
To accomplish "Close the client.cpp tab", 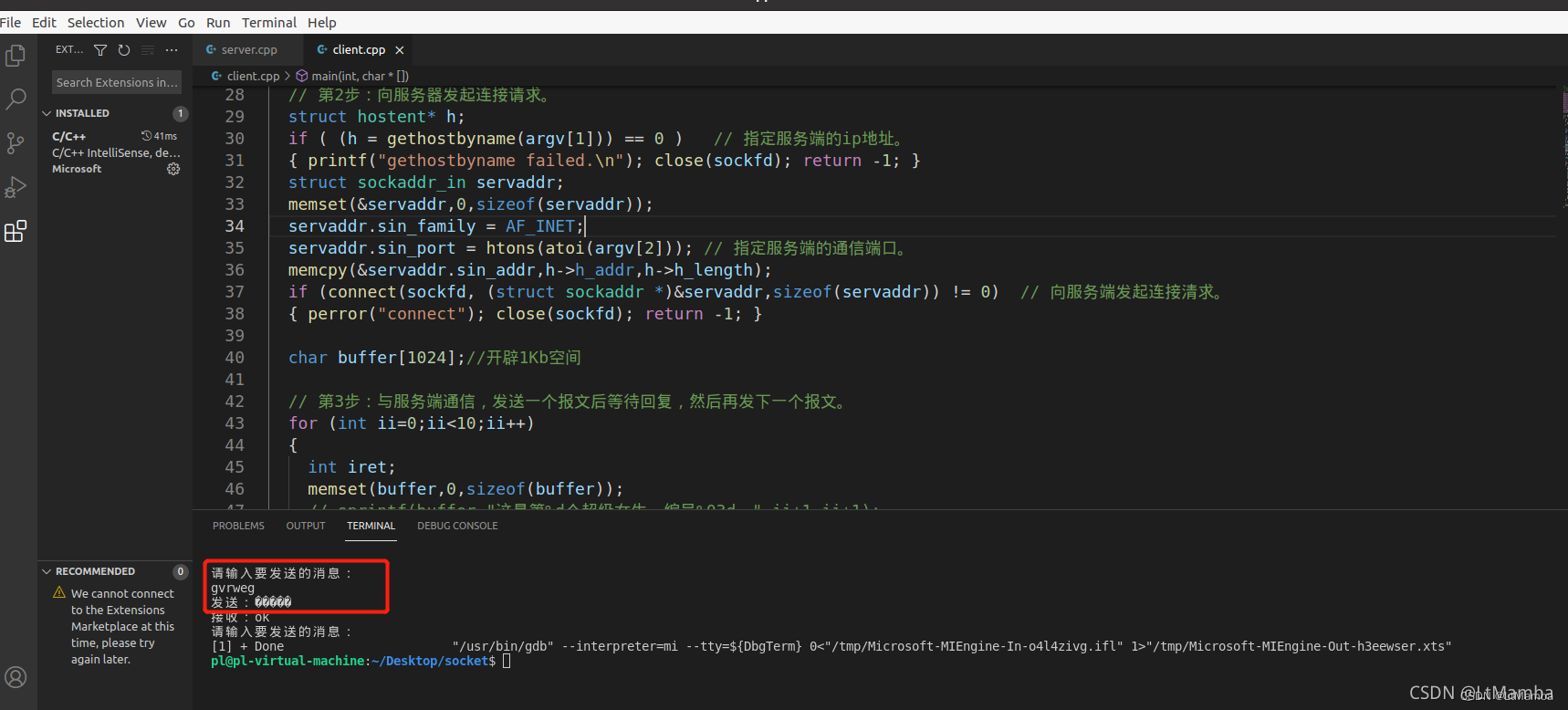I will [399, 50].
